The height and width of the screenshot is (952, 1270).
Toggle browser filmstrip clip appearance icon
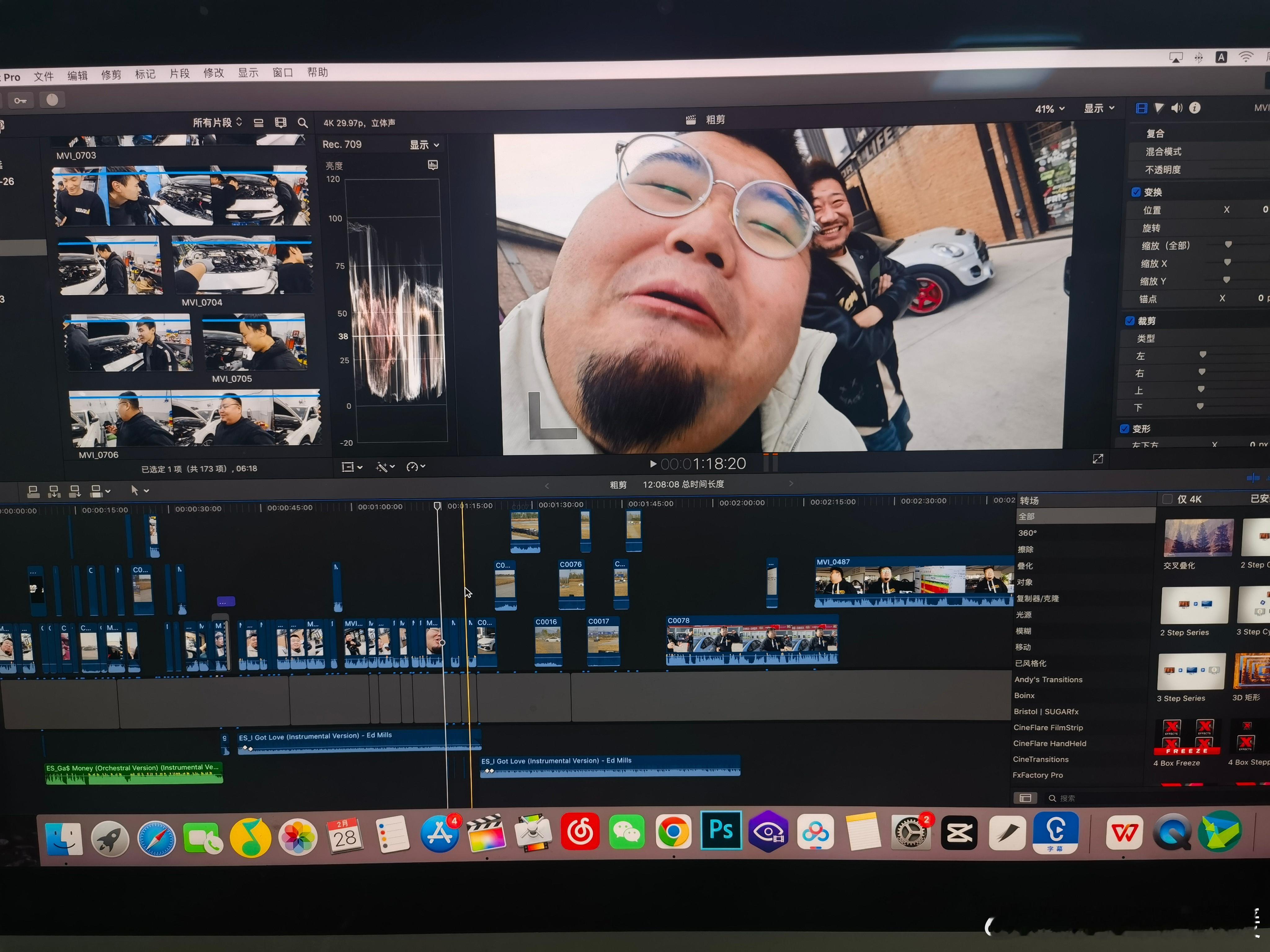click(x=280, y=122)
